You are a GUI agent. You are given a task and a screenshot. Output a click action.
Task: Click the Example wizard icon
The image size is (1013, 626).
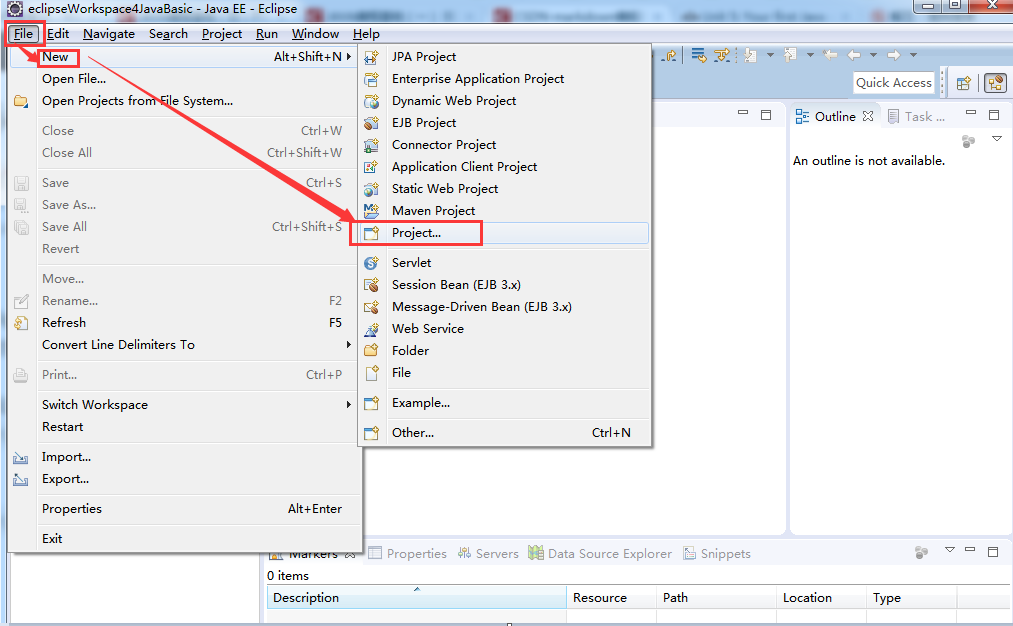click(x=371, y=403)
